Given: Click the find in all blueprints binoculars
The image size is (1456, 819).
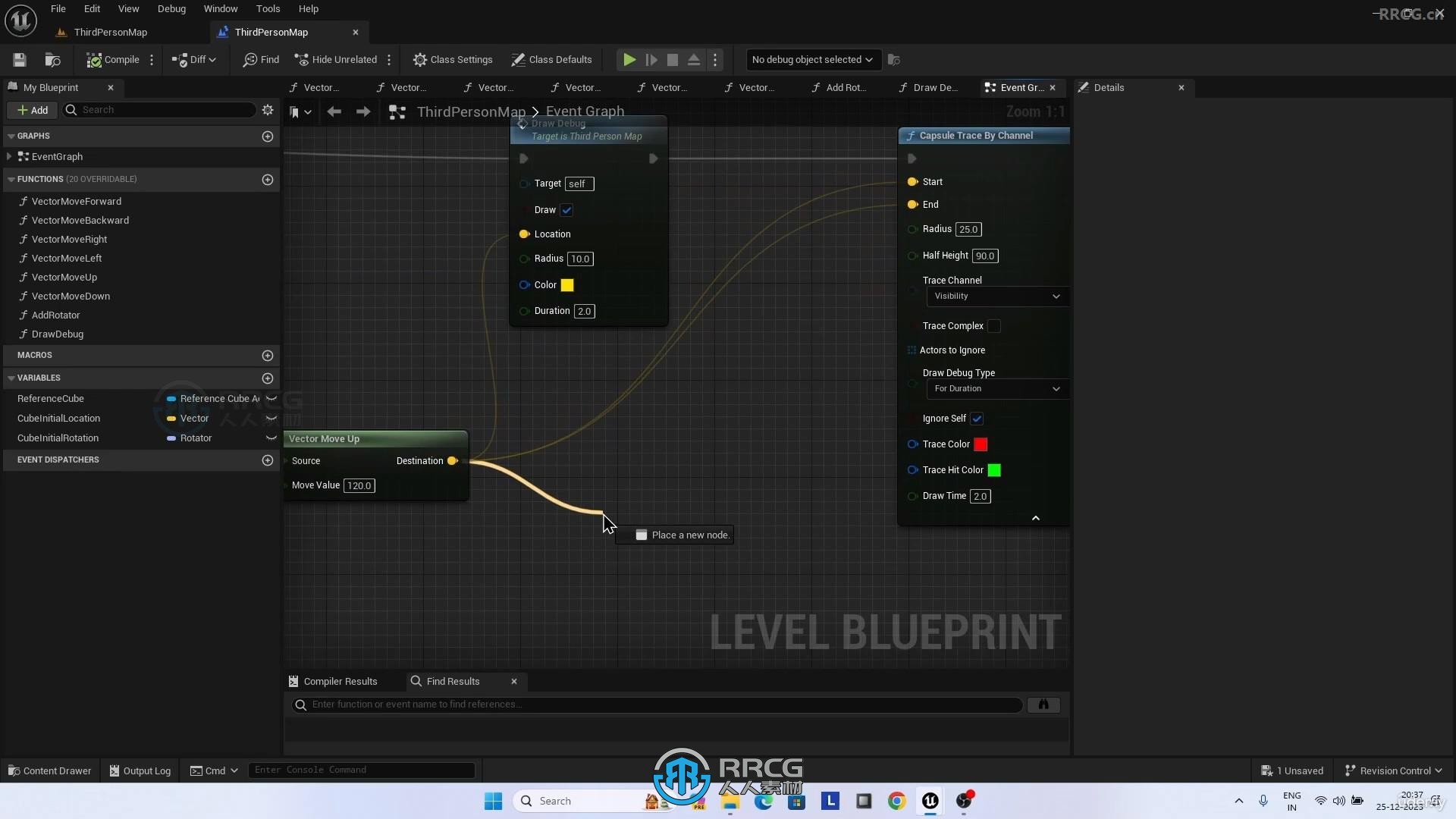Looking at the screenshot, I should (1043, 705).
